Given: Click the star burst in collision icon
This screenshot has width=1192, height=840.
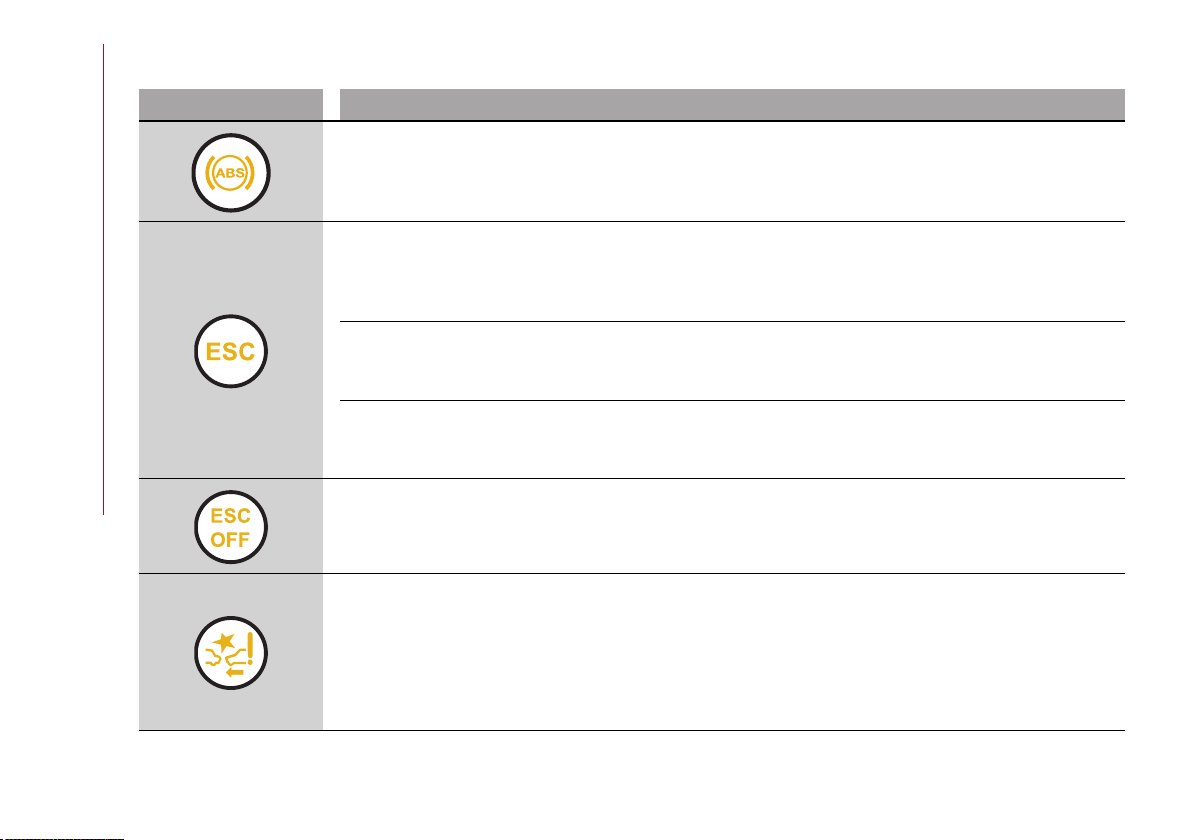Looking at the screenshot, I should click(x=224, y=642).
